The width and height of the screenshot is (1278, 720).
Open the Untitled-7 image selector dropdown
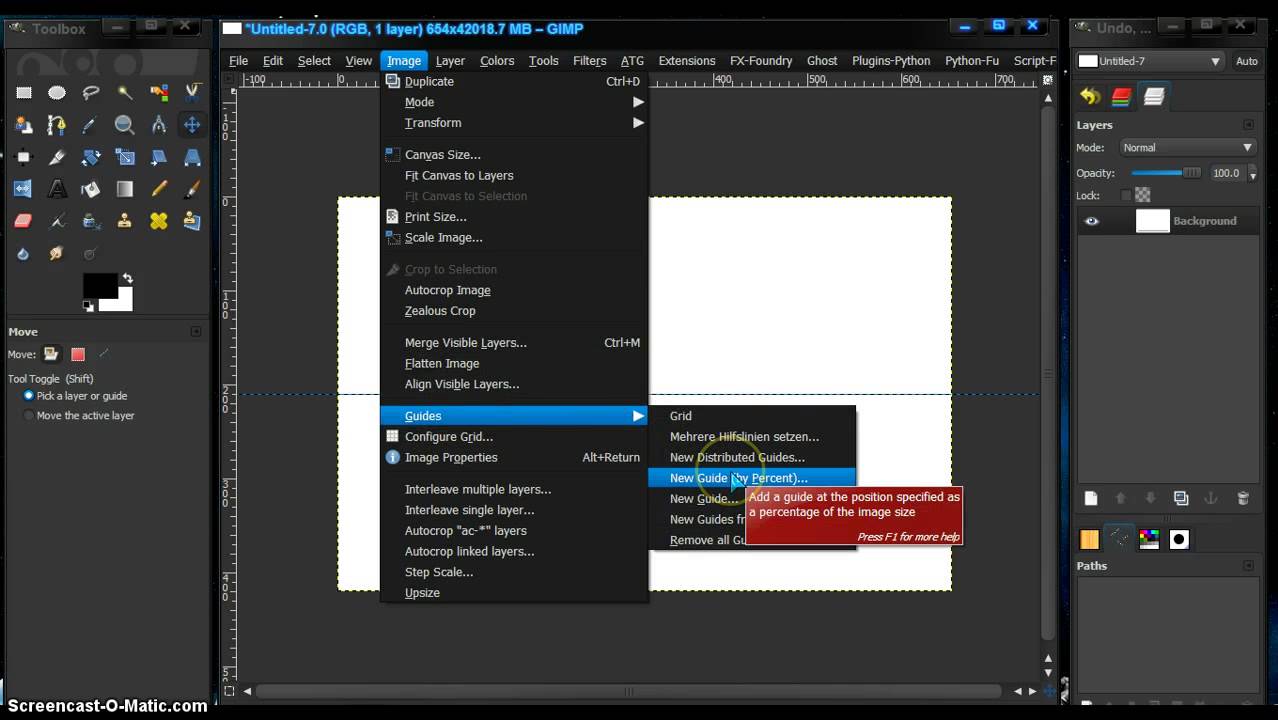(x=1150, y=61)
